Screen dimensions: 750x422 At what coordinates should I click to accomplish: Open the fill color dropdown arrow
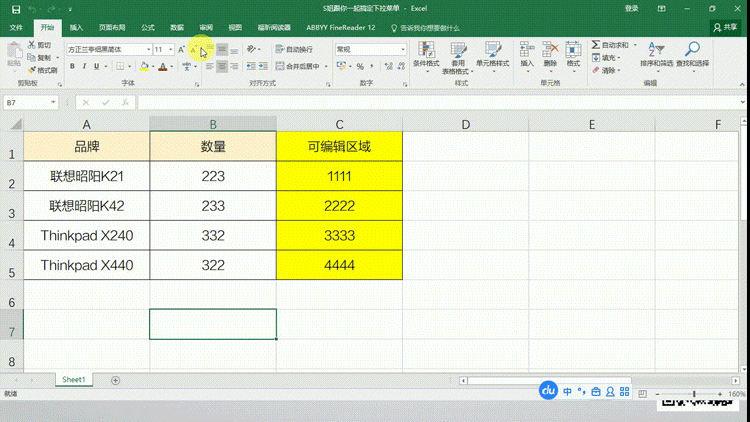click(x=153, y=66)
